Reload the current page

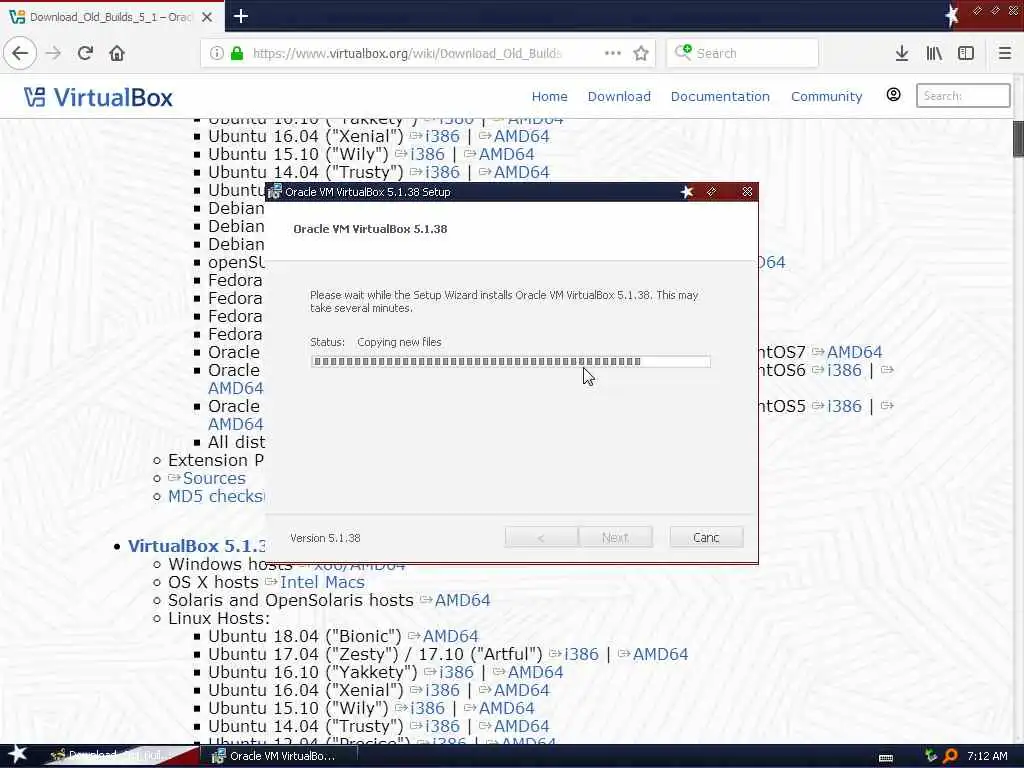pyautogui.click(x=85, y=53)
